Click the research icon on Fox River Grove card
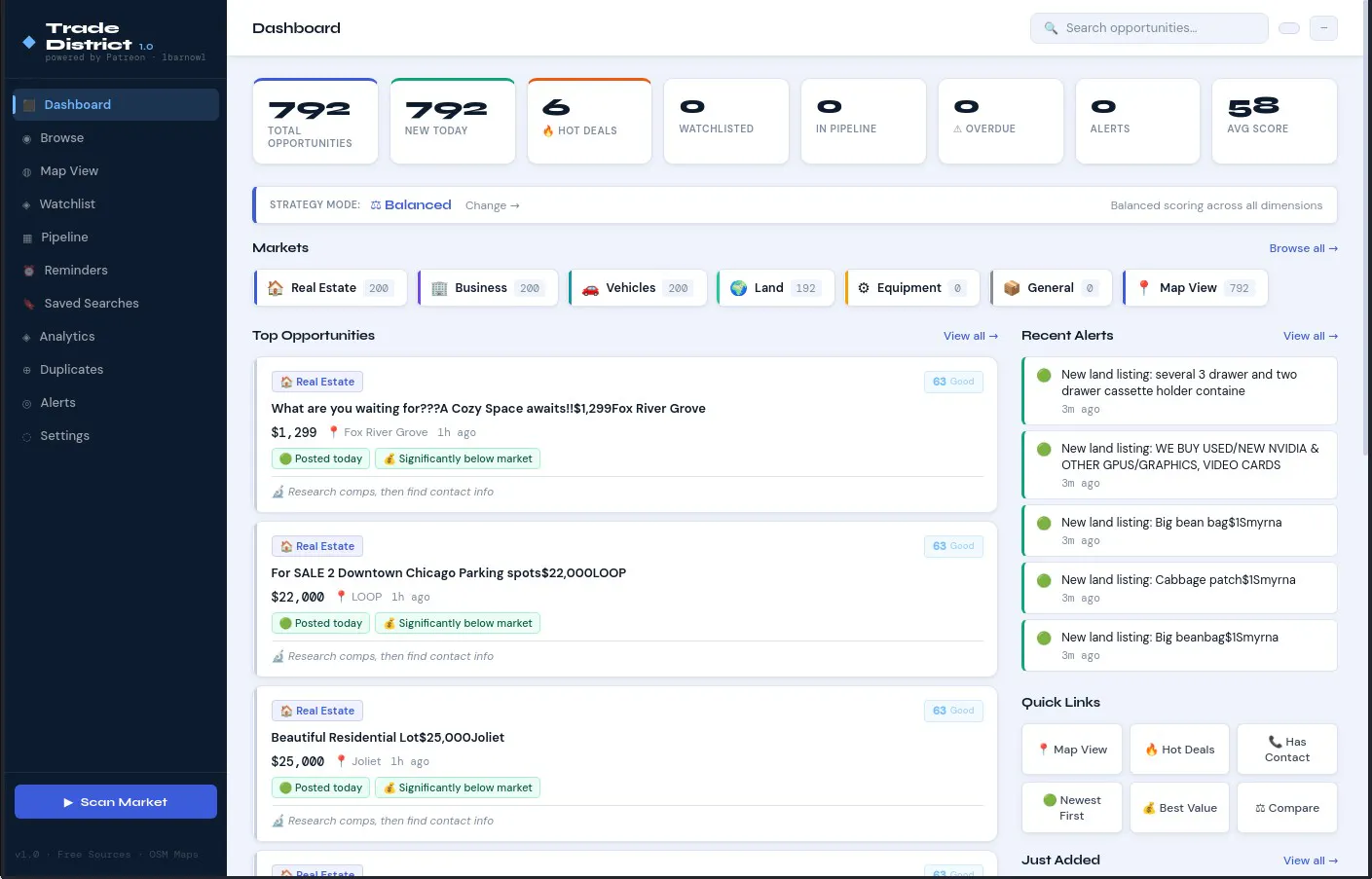 click(278, 492)
